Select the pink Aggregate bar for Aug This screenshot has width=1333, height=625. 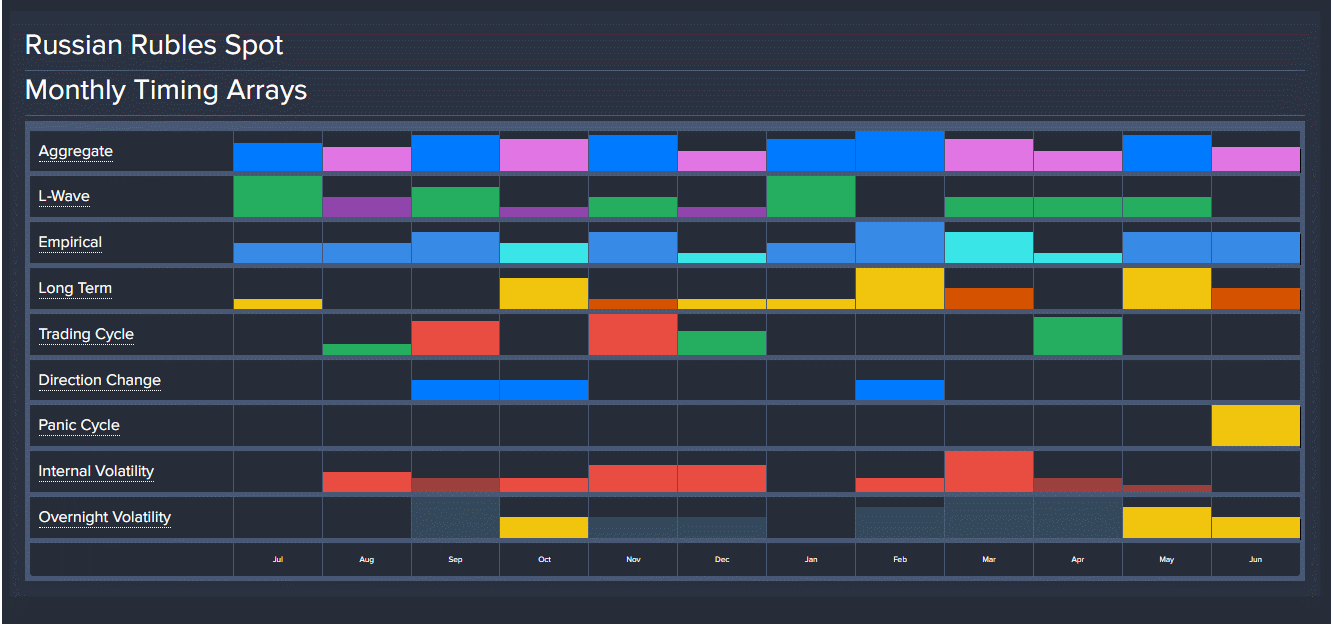(x=367, y=159)
